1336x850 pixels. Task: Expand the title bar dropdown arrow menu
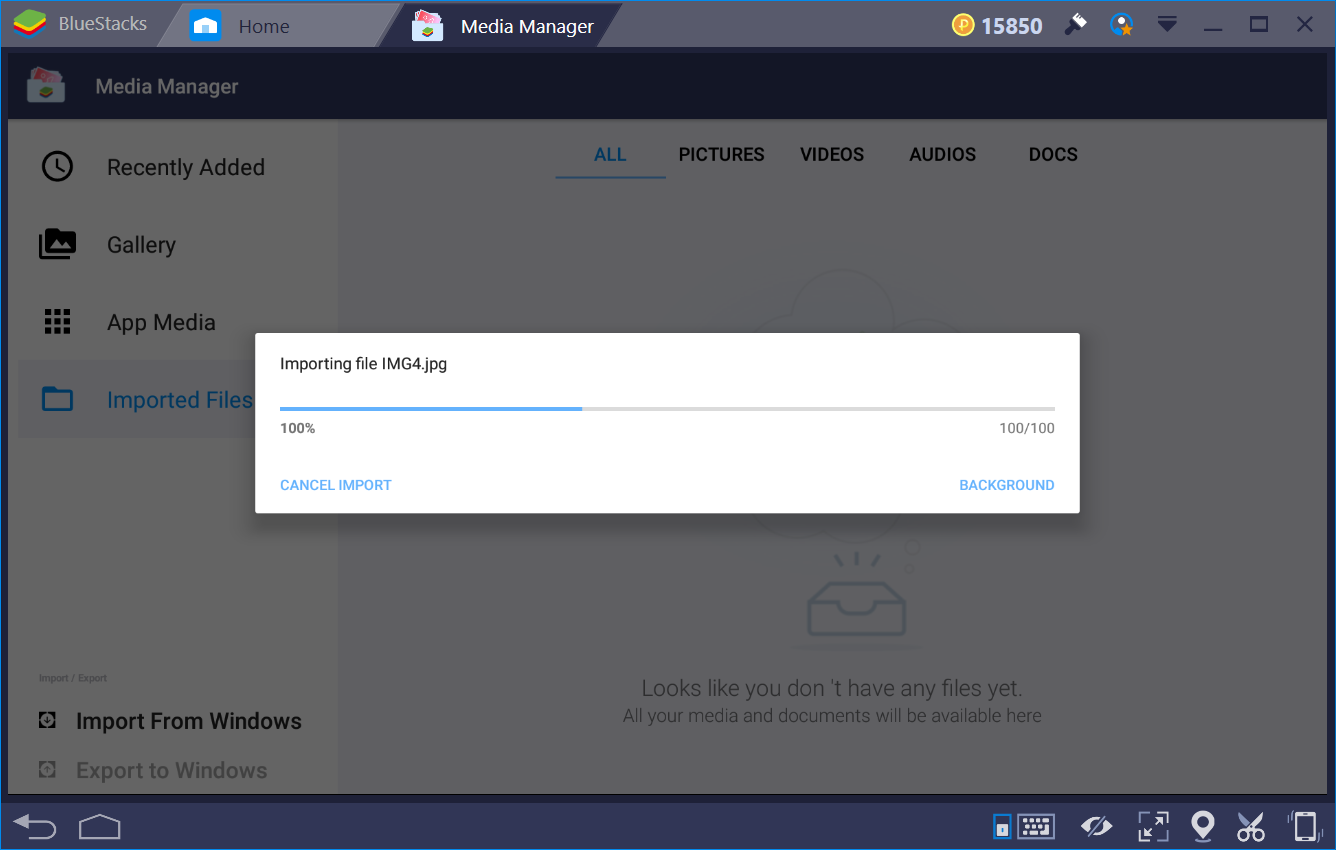[x=1166, y=24]
